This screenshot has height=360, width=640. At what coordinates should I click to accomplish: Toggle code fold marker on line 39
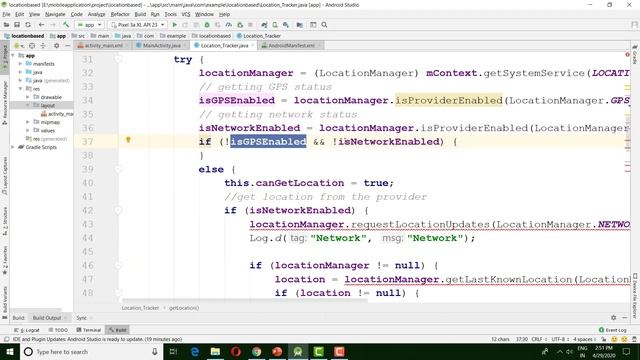click(x=118, y=169)
